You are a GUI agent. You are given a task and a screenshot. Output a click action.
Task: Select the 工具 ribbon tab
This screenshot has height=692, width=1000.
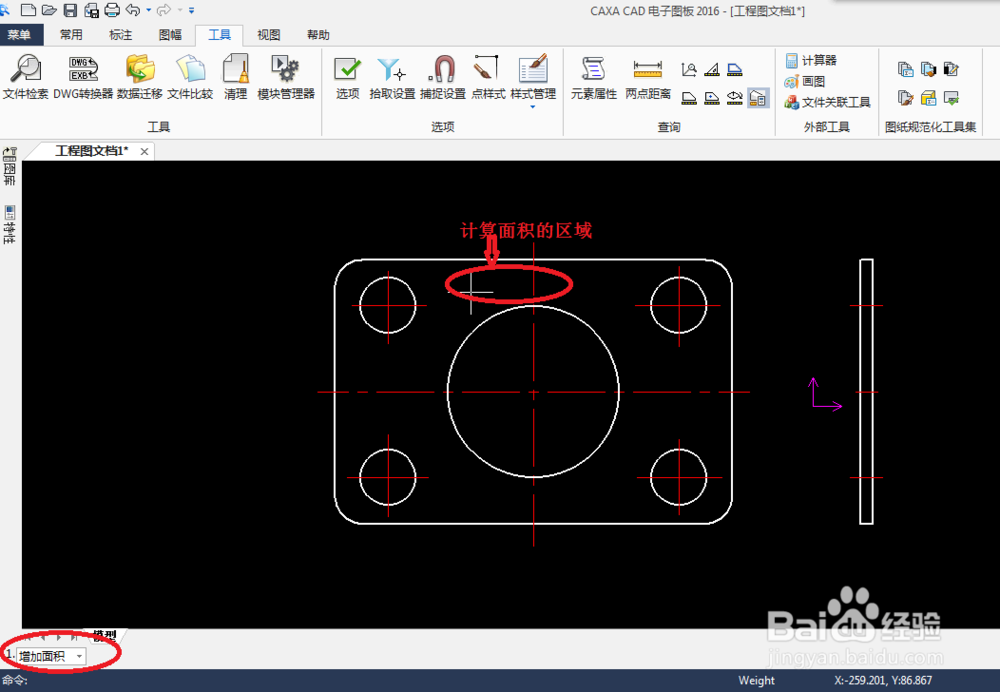point(219,34)
